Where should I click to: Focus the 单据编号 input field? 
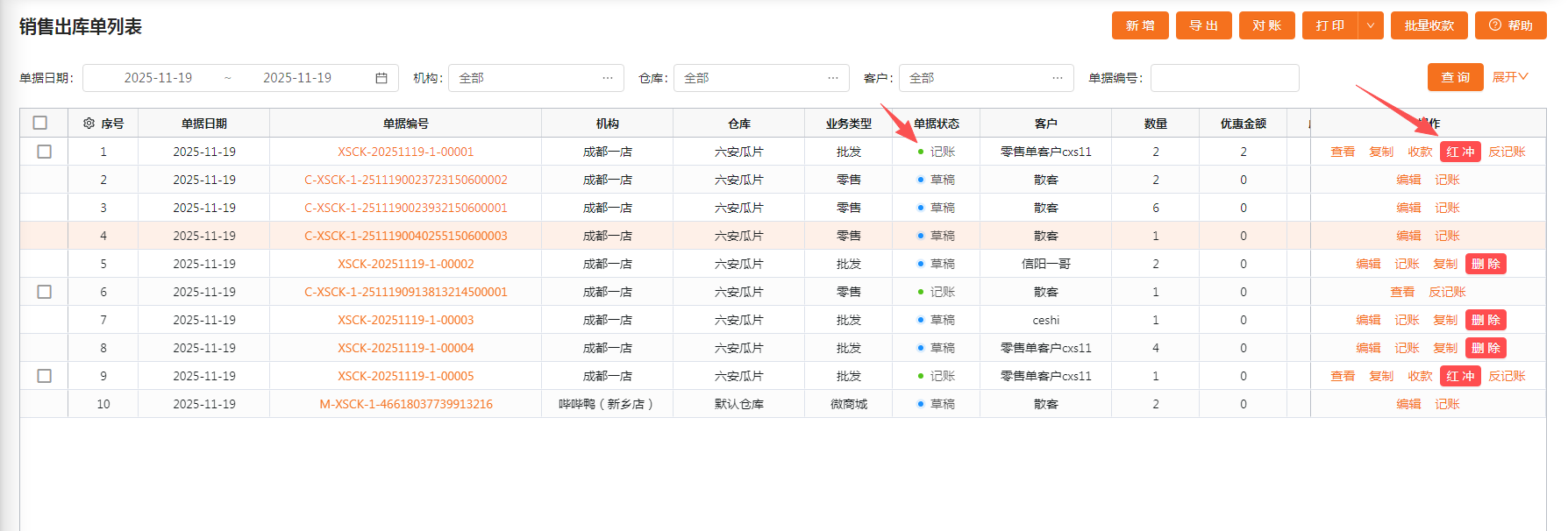point(1225,78)
